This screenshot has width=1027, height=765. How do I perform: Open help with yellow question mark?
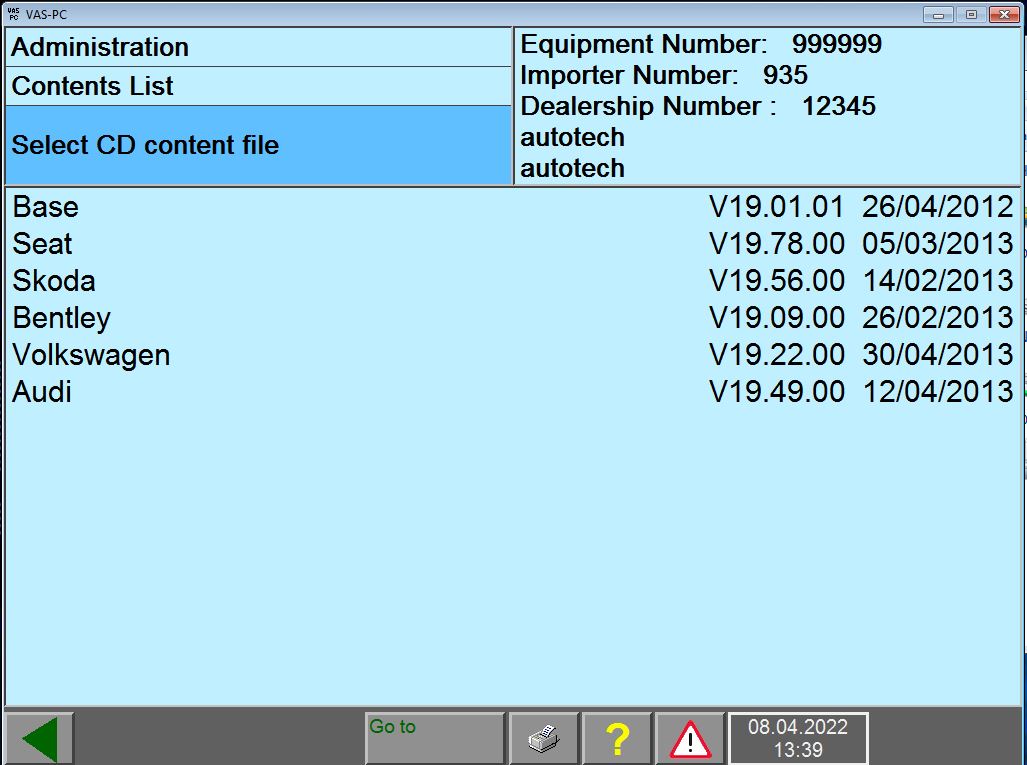pyautogui.click(x=617, y=739)
